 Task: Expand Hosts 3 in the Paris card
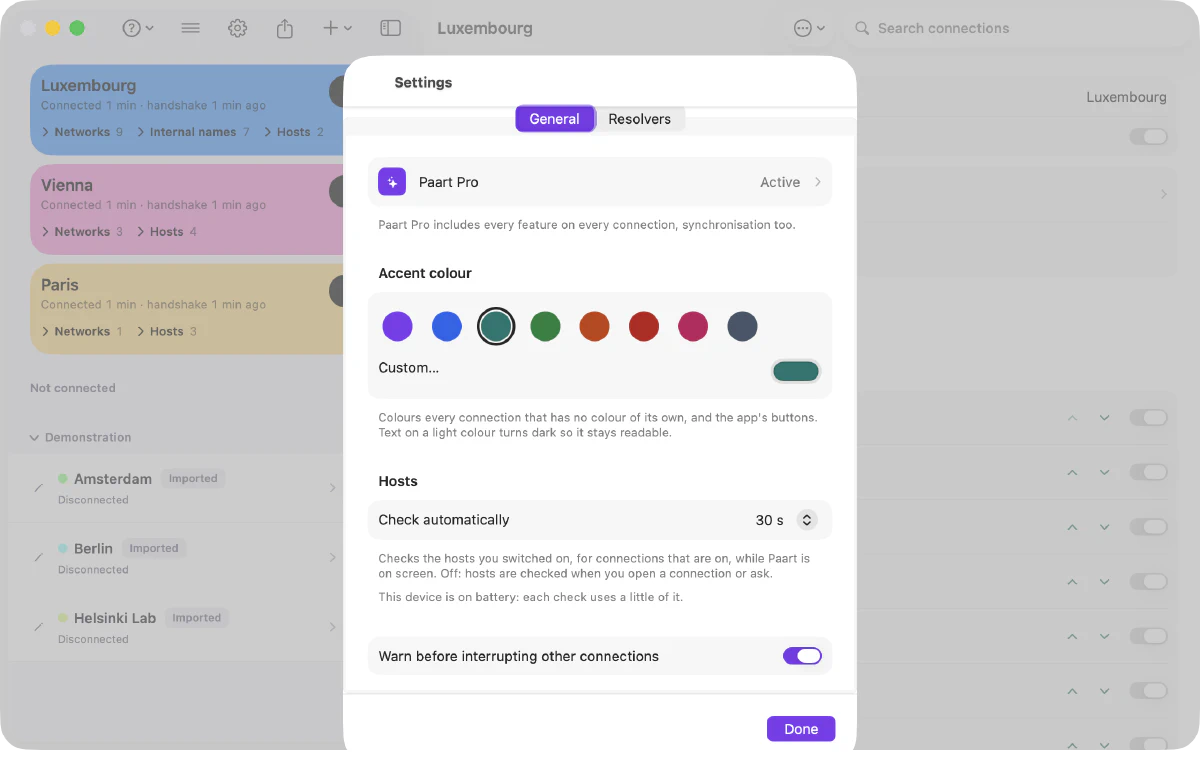click(x=167, y=332)
